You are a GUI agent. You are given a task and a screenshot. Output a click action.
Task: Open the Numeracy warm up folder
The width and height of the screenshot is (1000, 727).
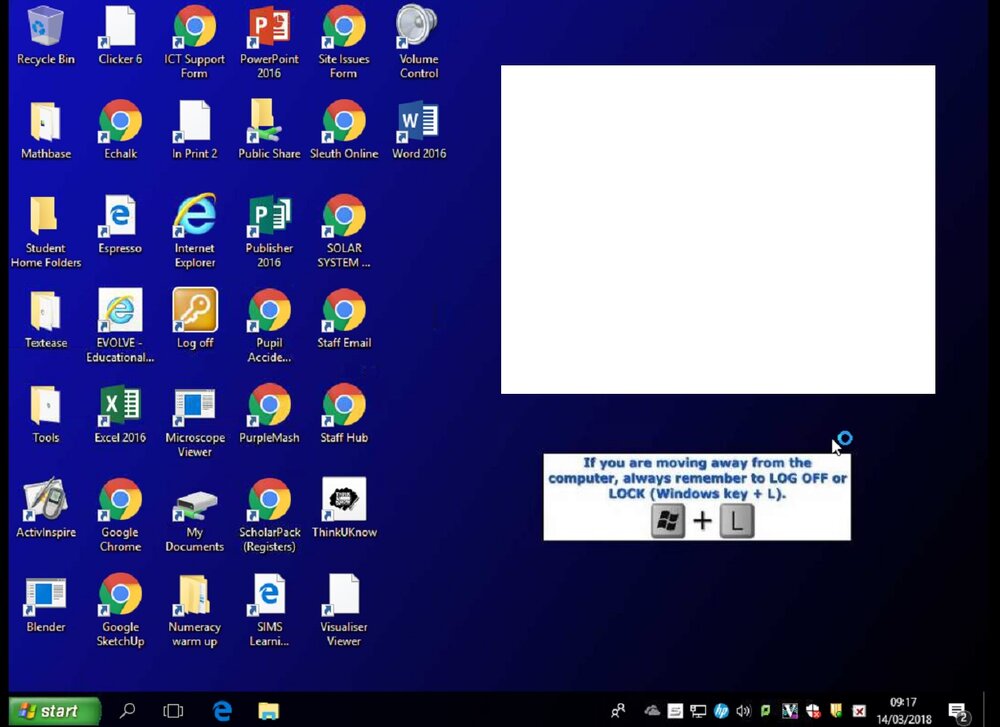coord(195,610)
